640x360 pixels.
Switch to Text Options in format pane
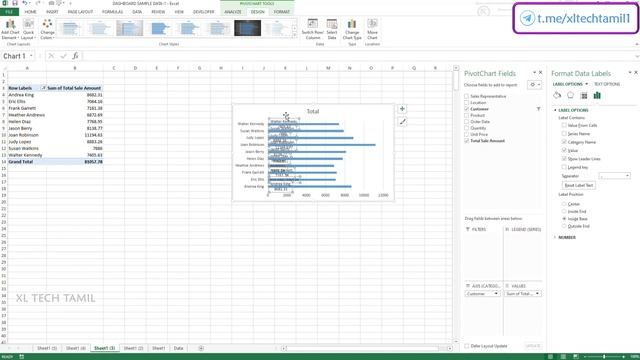pos(607,84)
